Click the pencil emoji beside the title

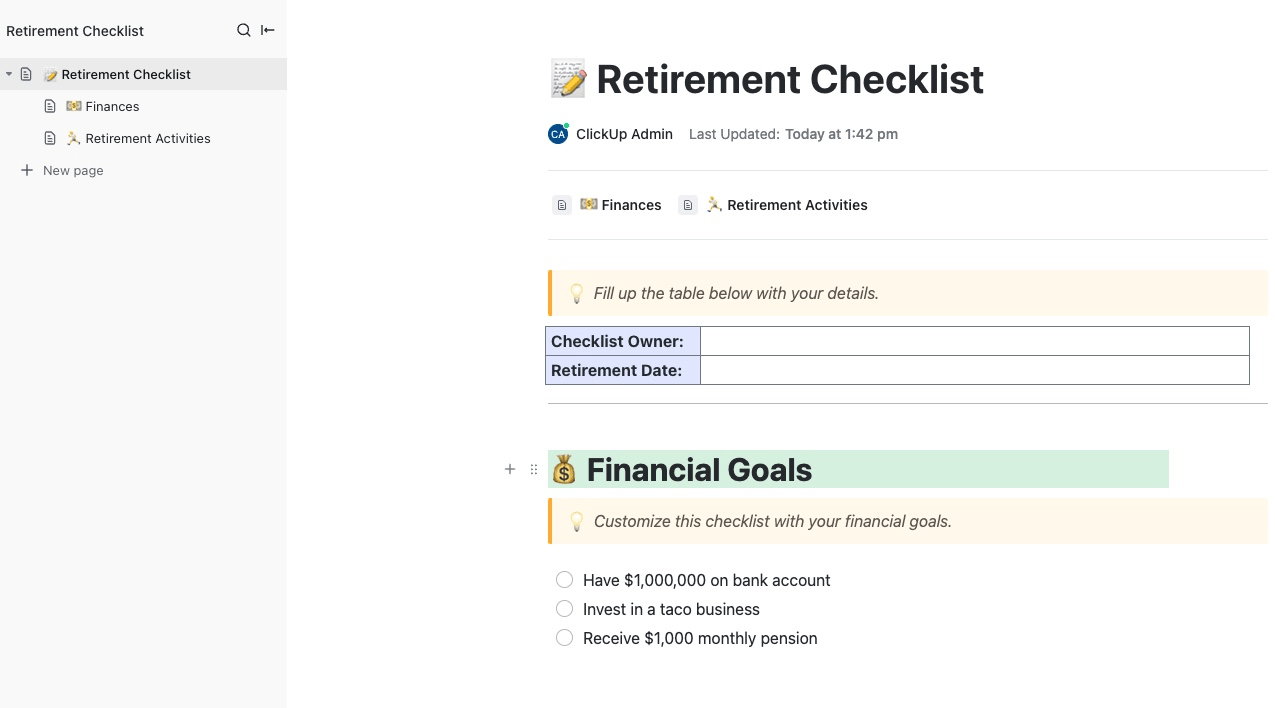point(568,79)
